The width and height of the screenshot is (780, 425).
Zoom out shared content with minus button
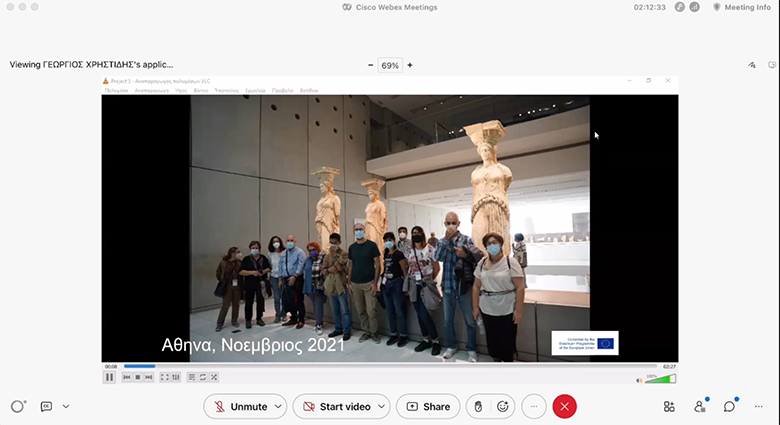(370, 65)
